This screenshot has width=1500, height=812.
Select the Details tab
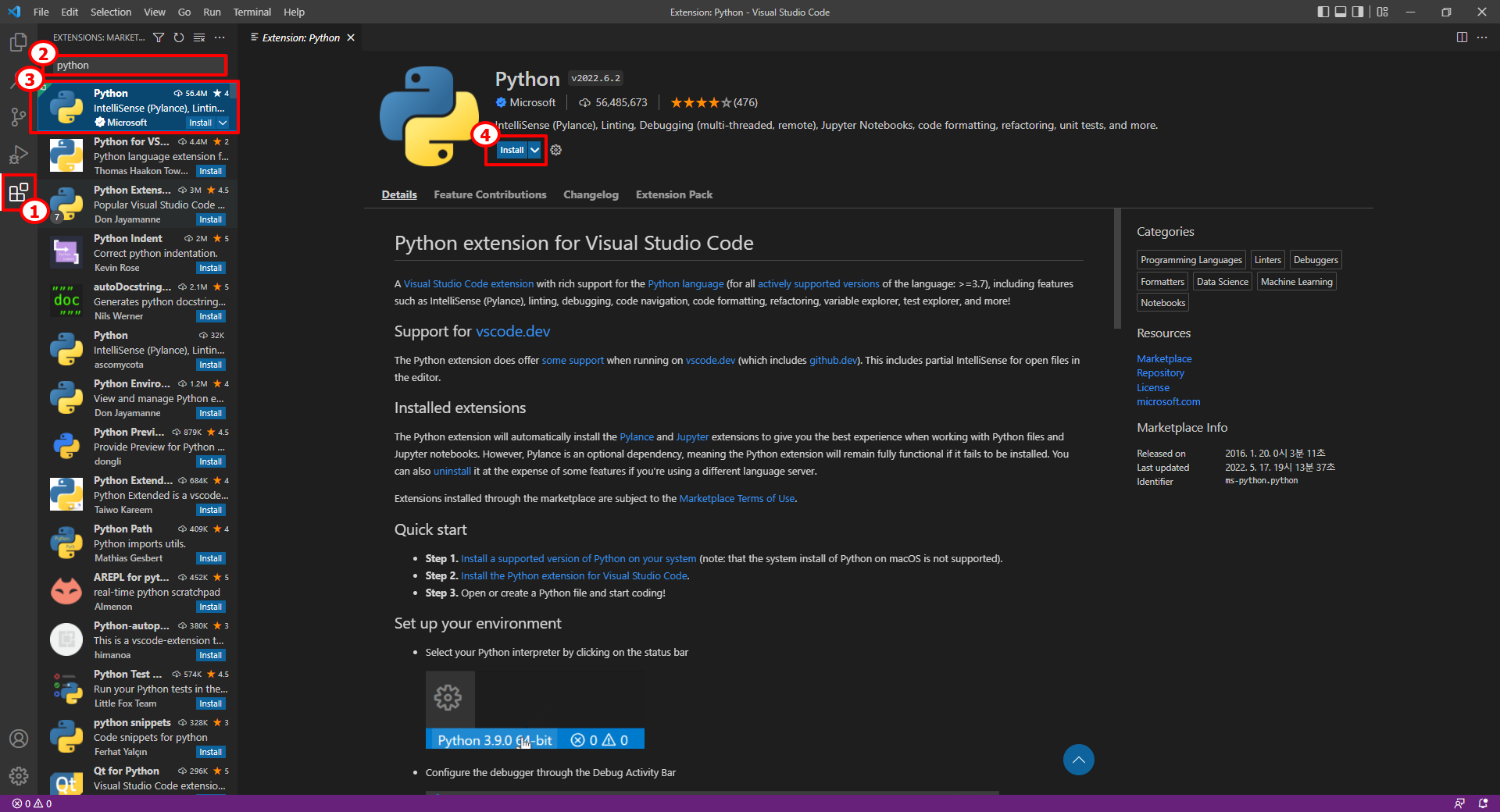(x=399, y=194)
